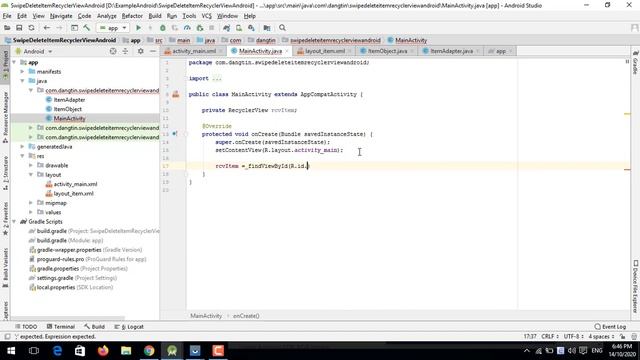Open the Analyze menu

coord(107,16)
